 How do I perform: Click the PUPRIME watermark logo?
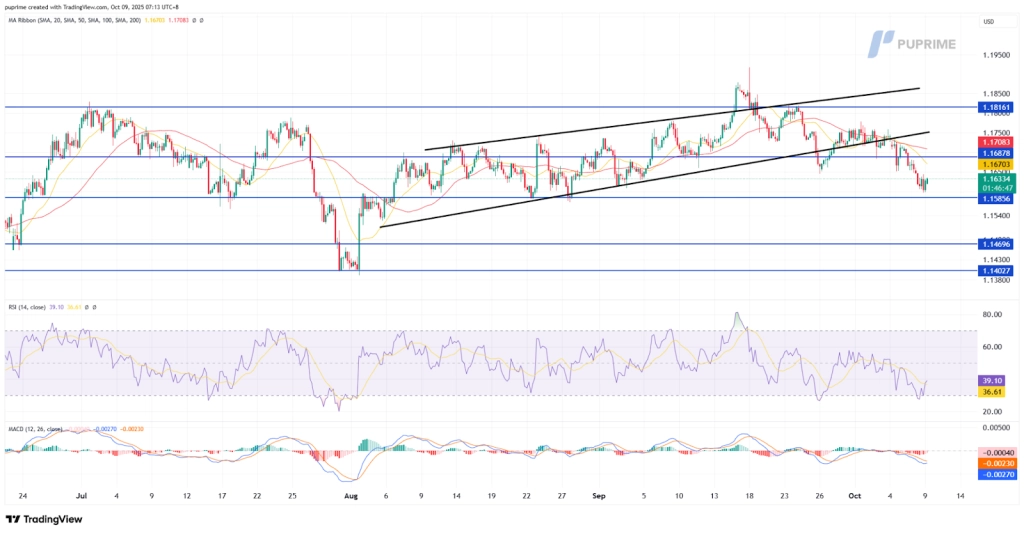pos(913,44)
